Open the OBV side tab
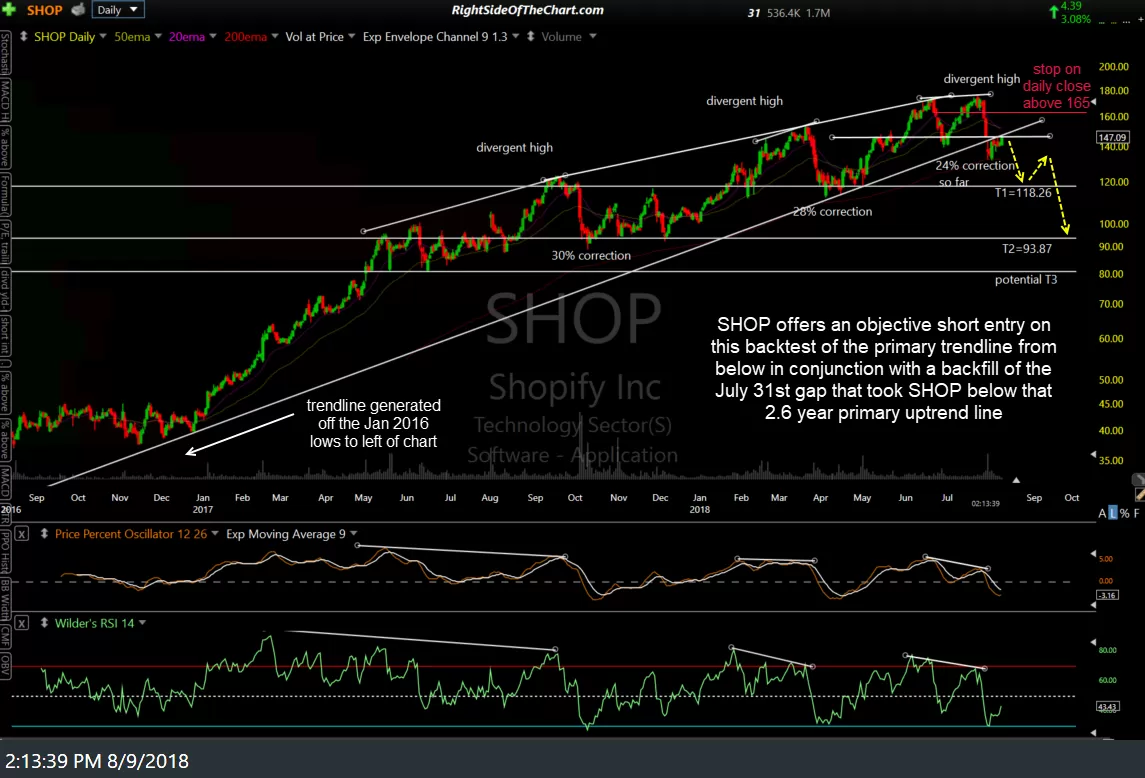The image size is (1145, 778). (x=5, y=664)
